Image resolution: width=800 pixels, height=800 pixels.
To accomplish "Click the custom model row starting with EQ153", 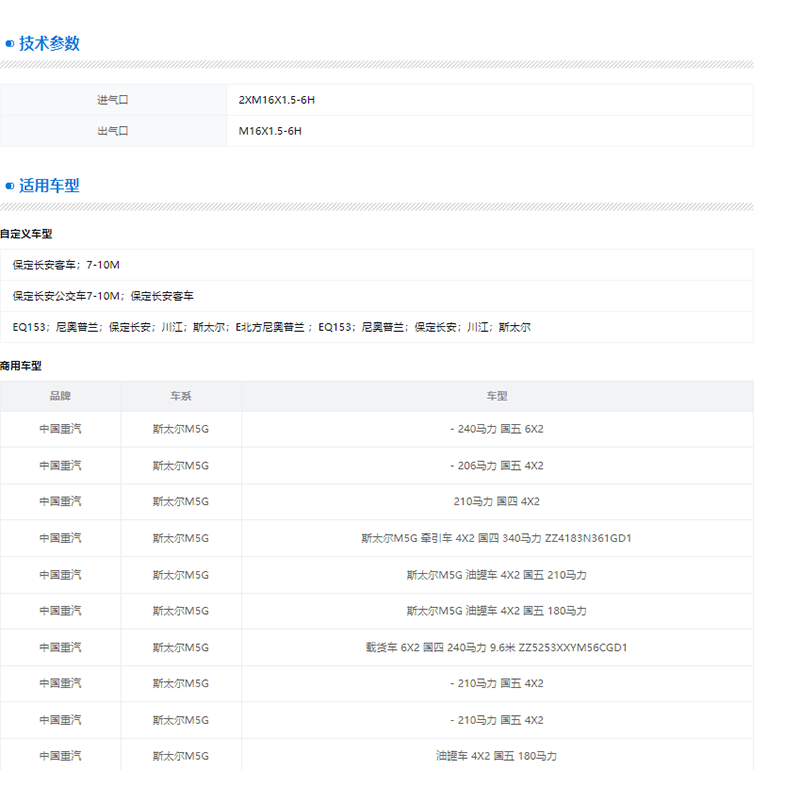I will pyautogui.click(x=271, y=327).
